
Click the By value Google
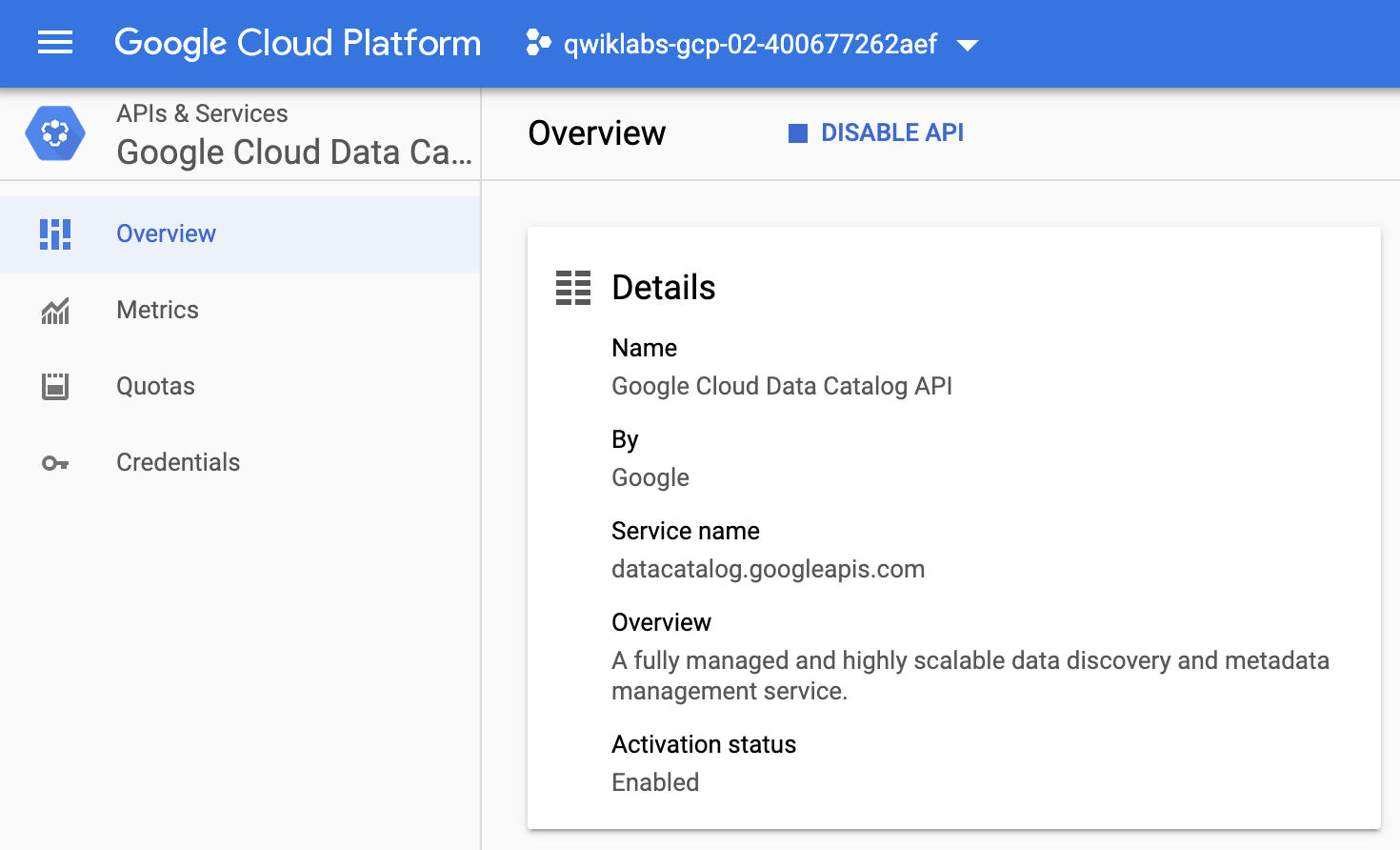650,477
